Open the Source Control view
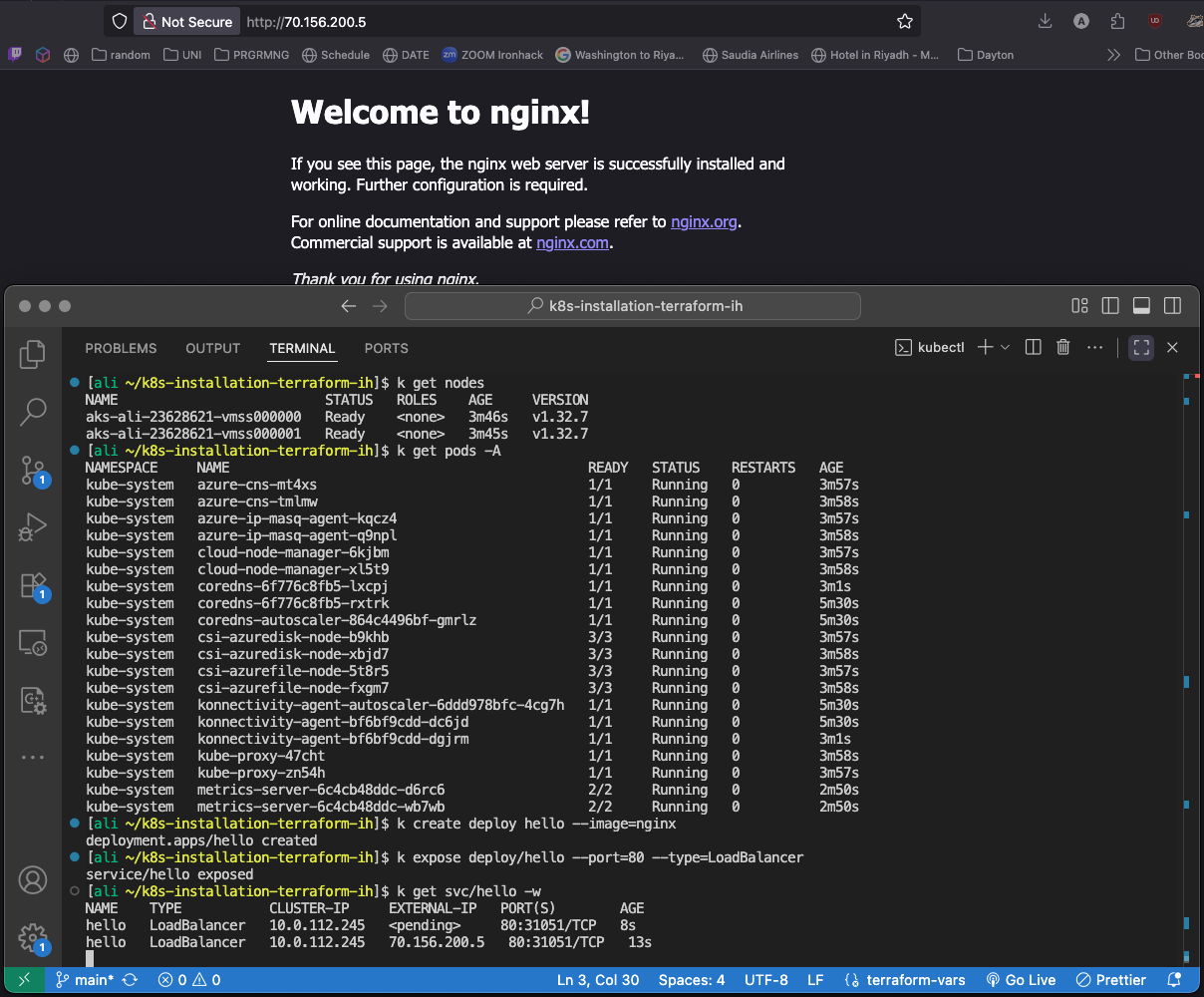The height and width of the screenshot is (997, 1204). [x=33, y=469]
